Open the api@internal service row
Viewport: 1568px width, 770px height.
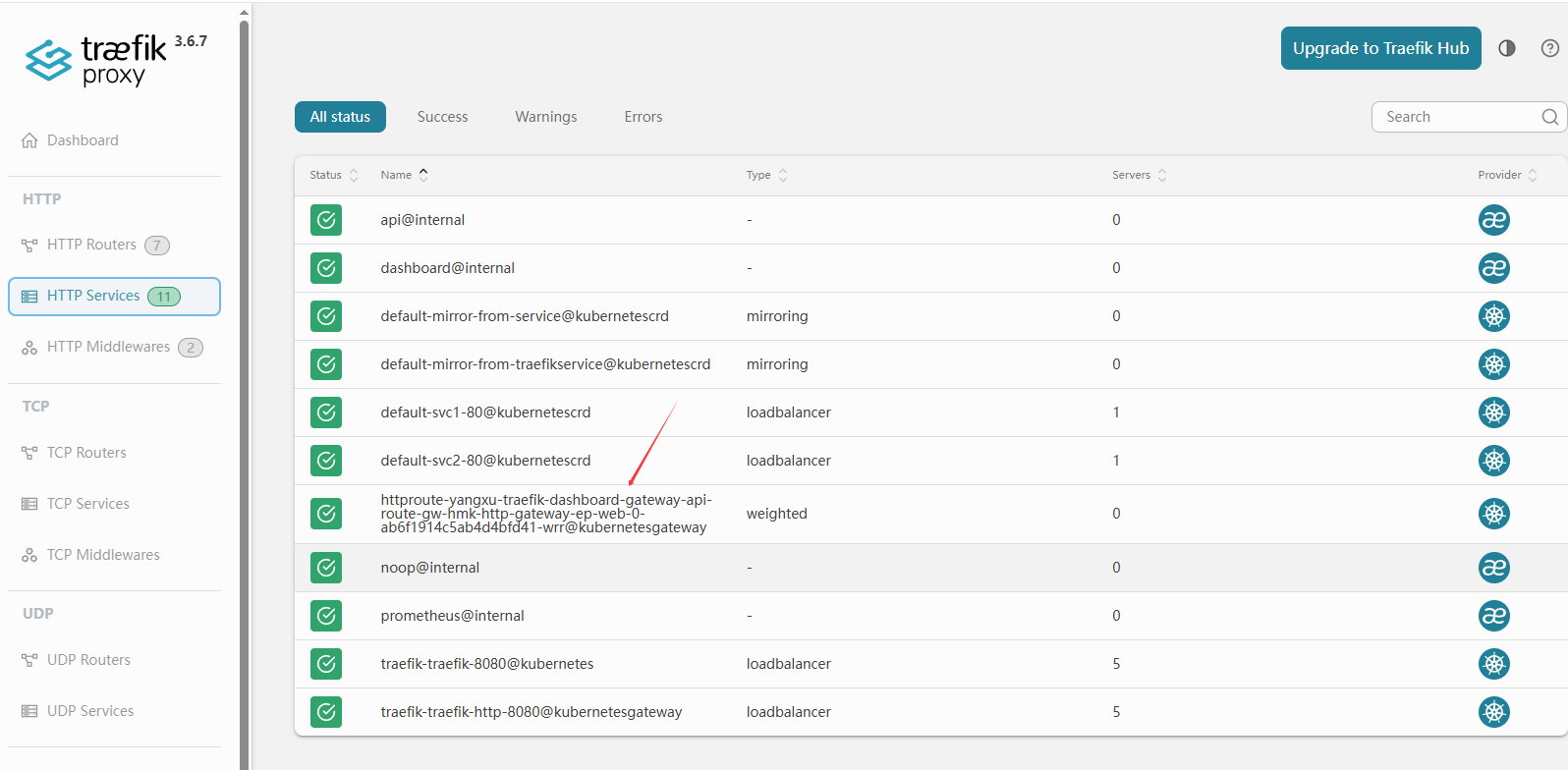point(930,220)
